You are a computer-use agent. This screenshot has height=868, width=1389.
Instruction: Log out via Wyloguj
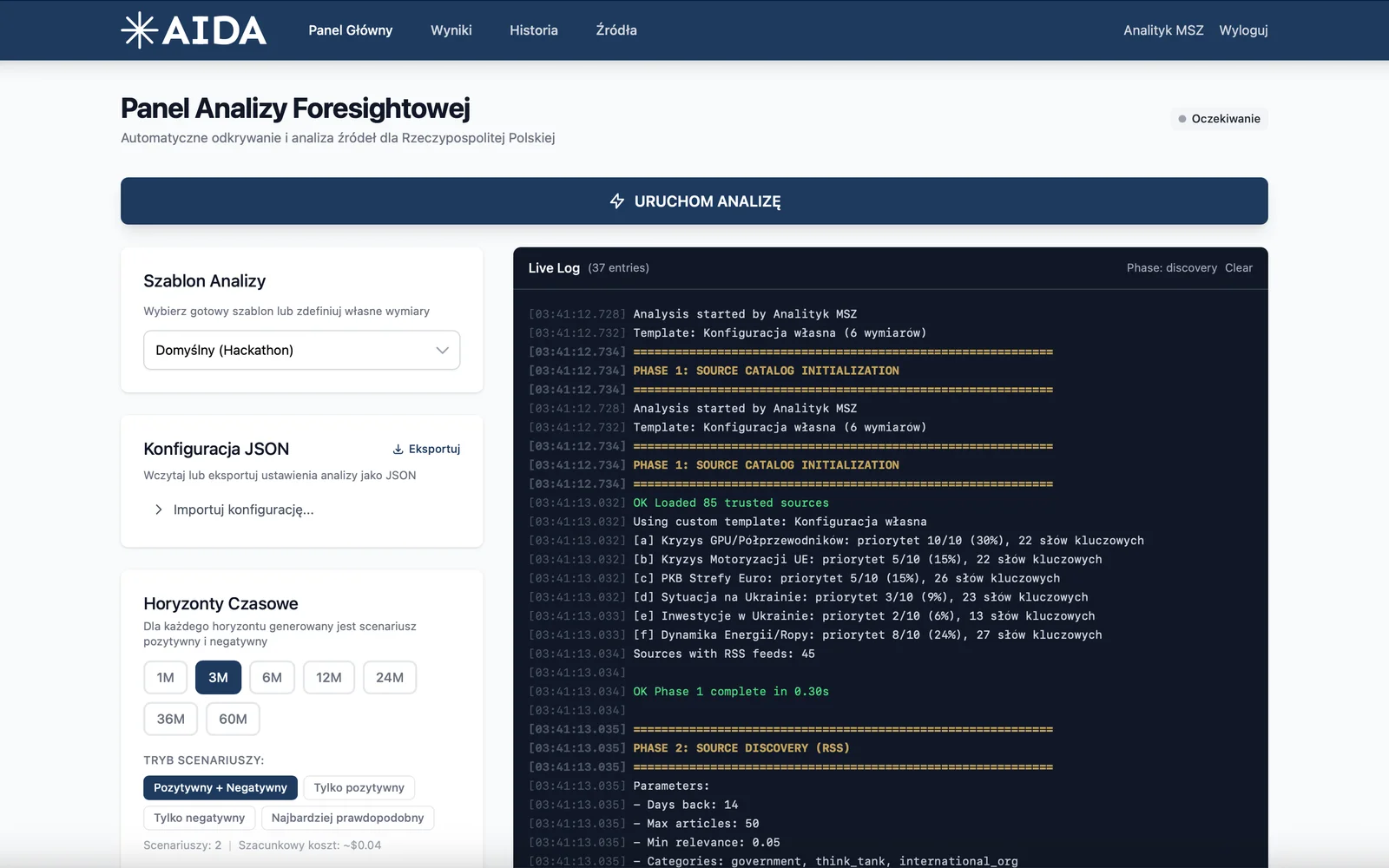tap(1243, 30)
